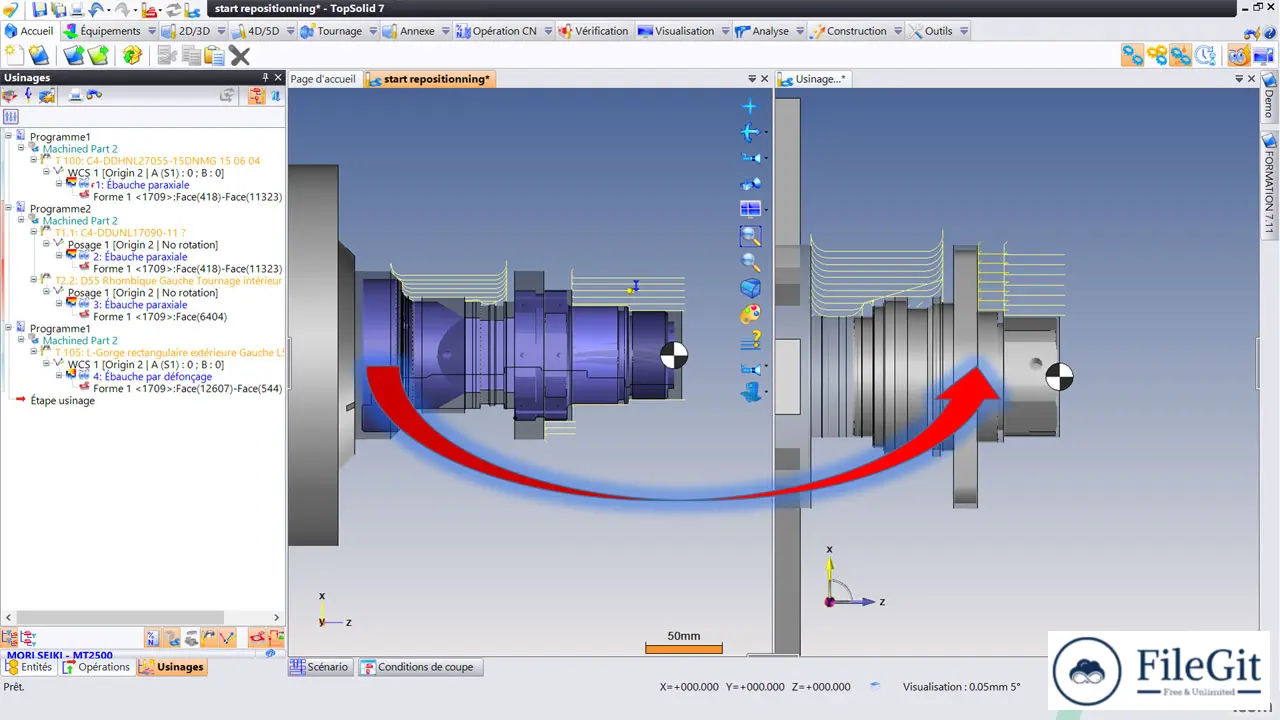Image resolution: width=1280 pixels, height=720 pixels.
Task: Click the Copy icon in Accueil ribbon
Action: click(x=190, y=56)
